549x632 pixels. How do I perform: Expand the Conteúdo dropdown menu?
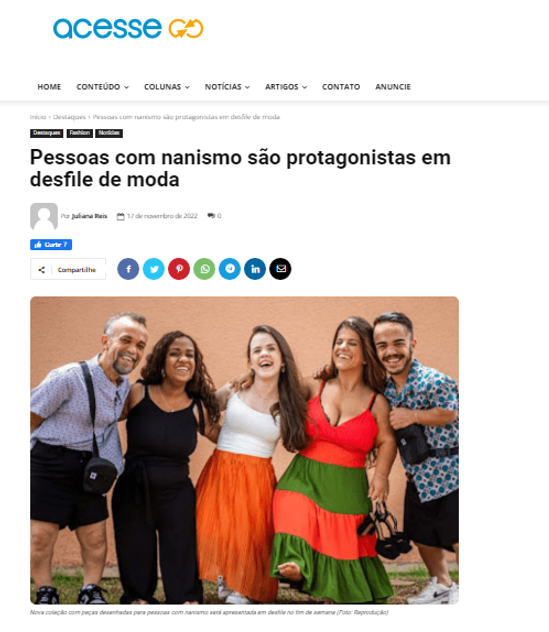click(102, 87)
